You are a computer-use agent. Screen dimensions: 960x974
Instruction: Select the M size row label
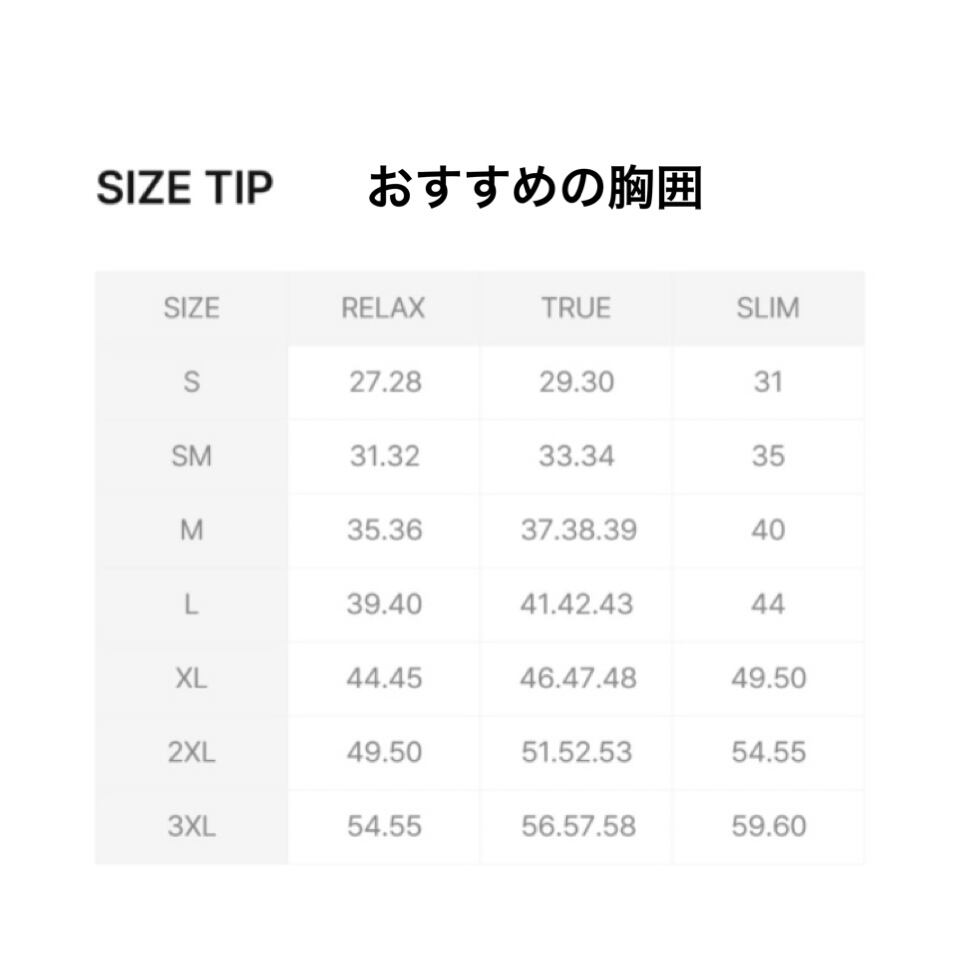pyautogui.click(x=191, y=530)
